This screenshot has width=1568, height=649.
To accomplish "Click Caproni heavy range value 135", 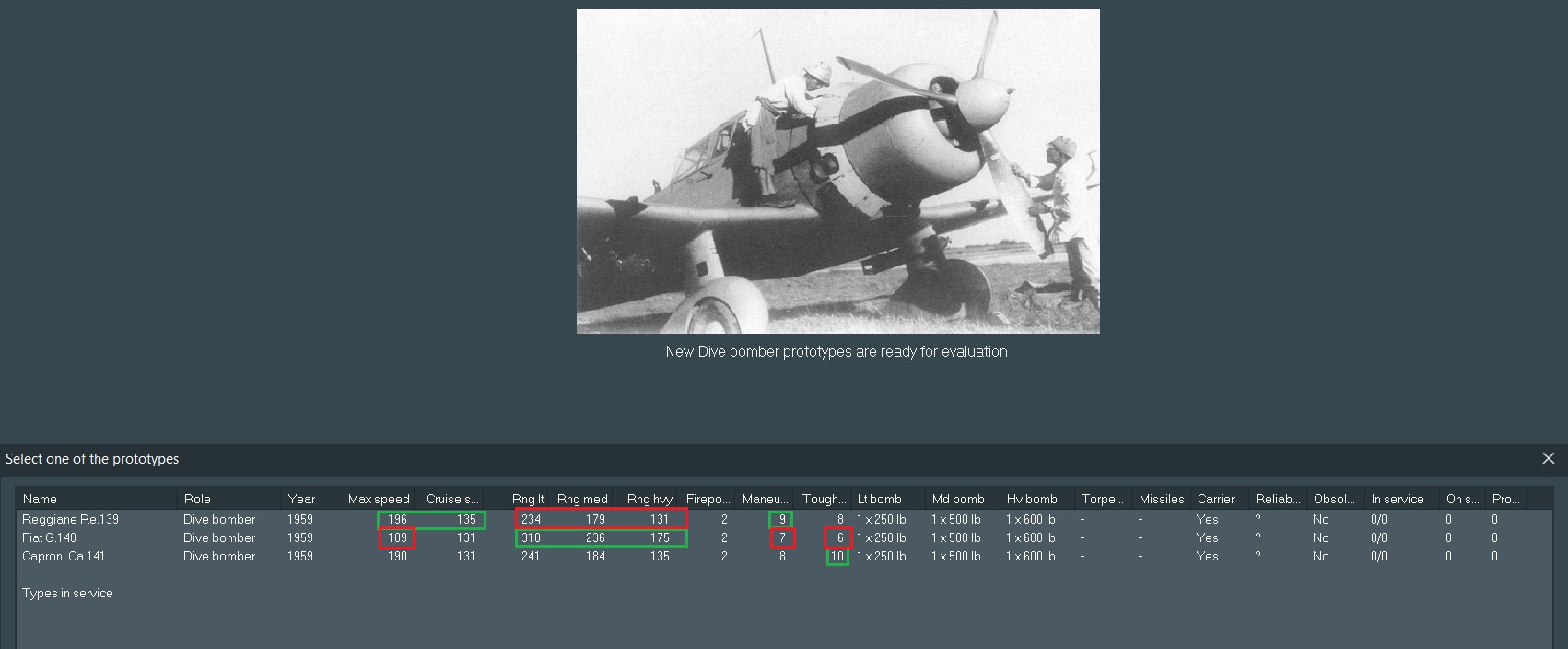I will point(660,556).
